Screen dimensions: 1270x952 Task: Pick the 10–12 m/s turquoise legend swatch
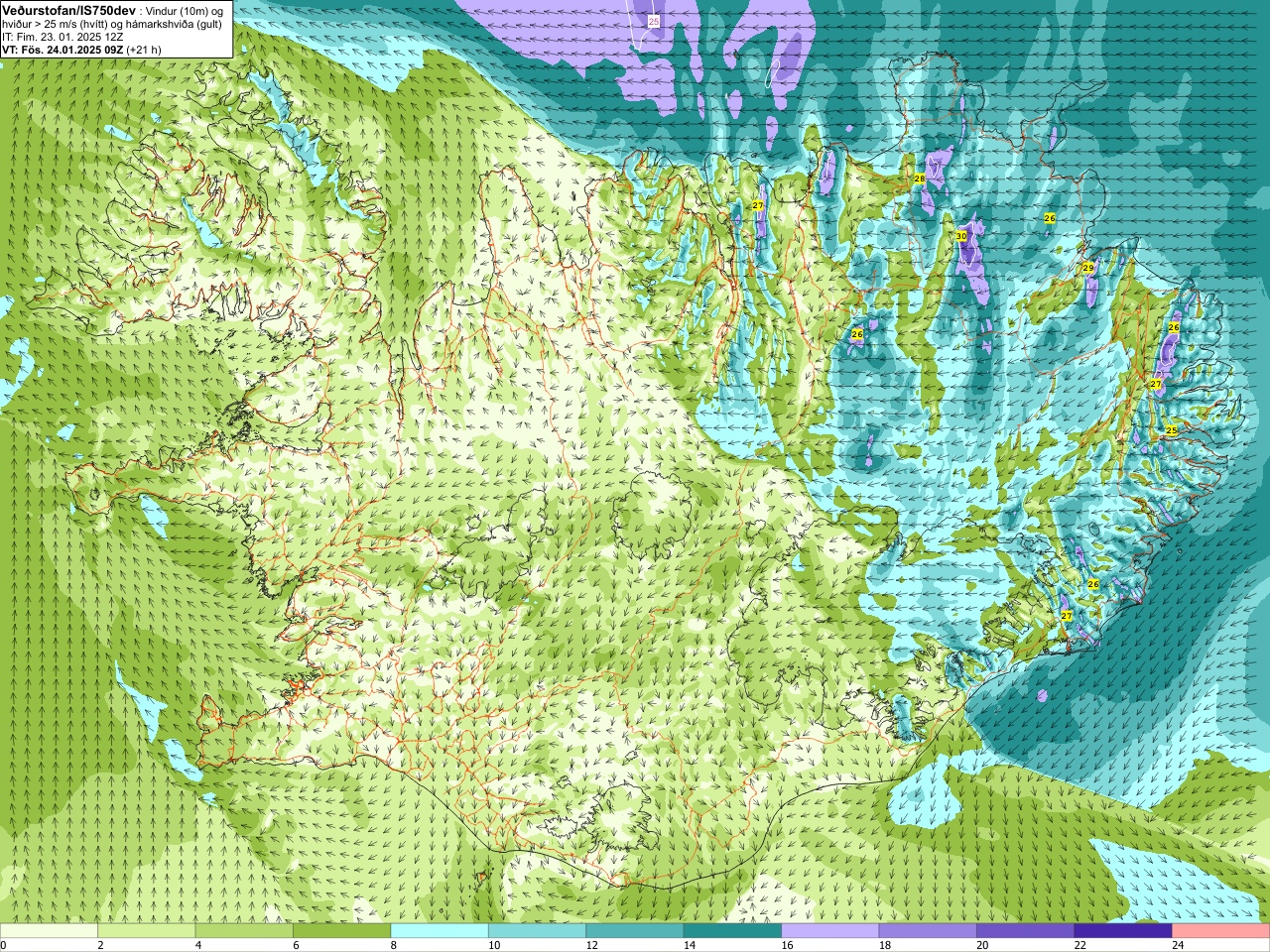click(537, 931)
